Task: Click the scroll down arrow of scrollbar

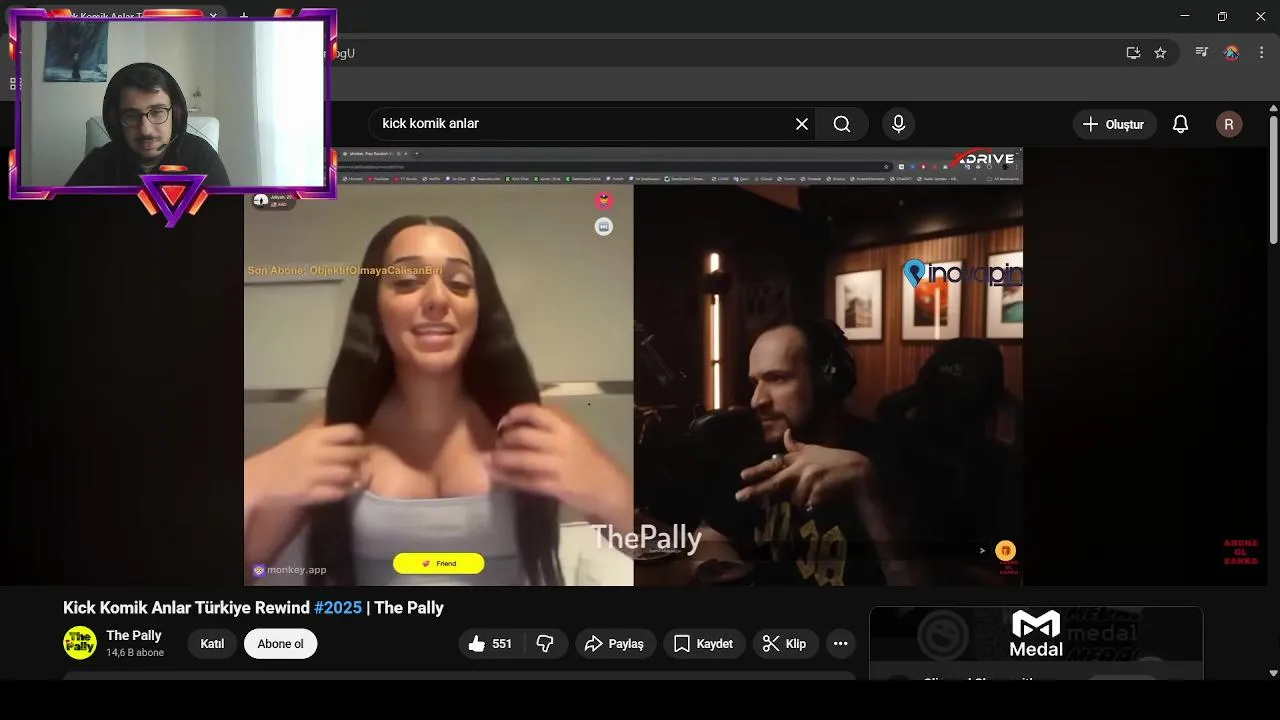Action: [1273, 673]
